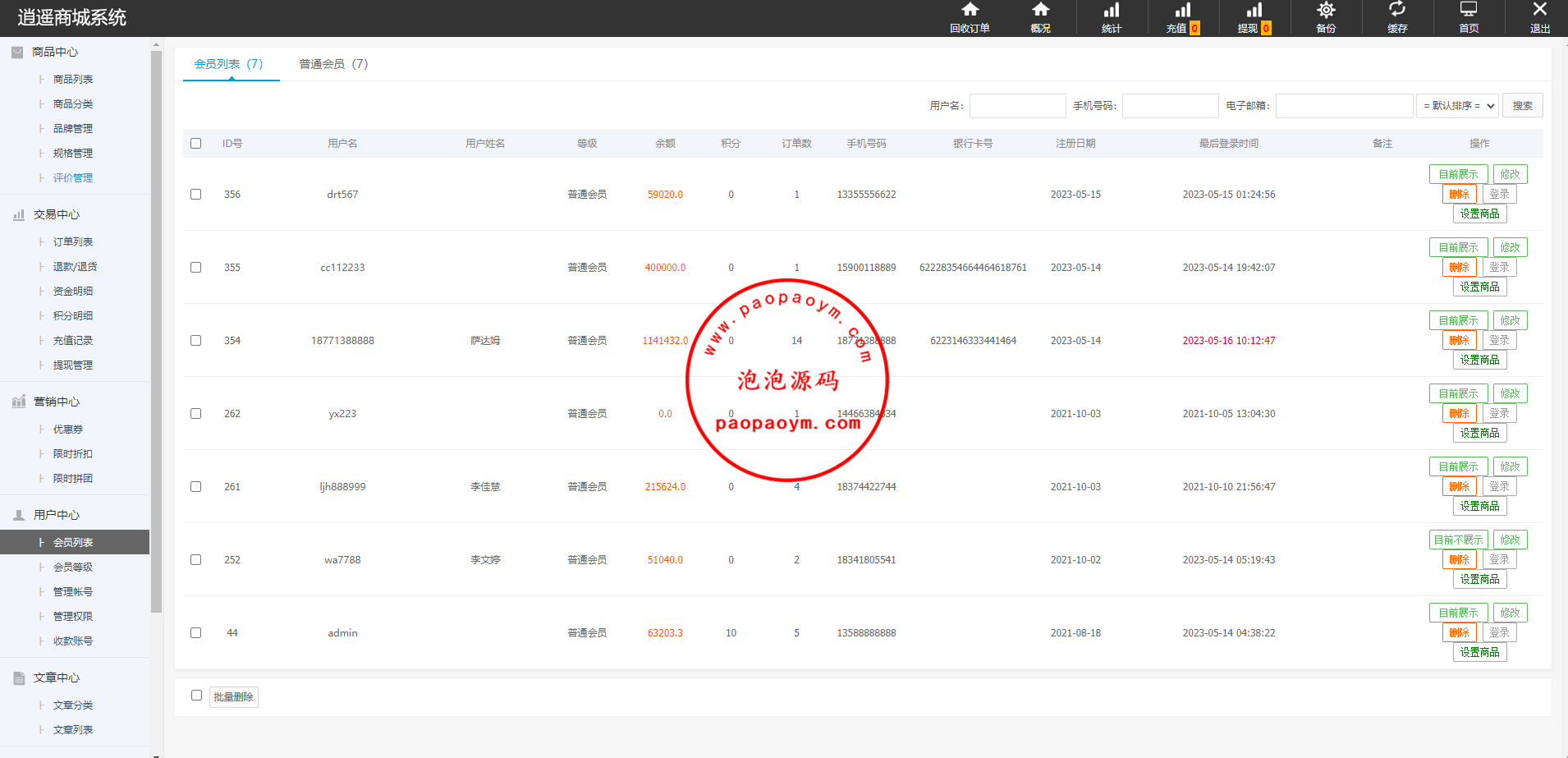Collapse the 商品中心 sidebar section
The image size is (1568, 758).
[54, 52]
